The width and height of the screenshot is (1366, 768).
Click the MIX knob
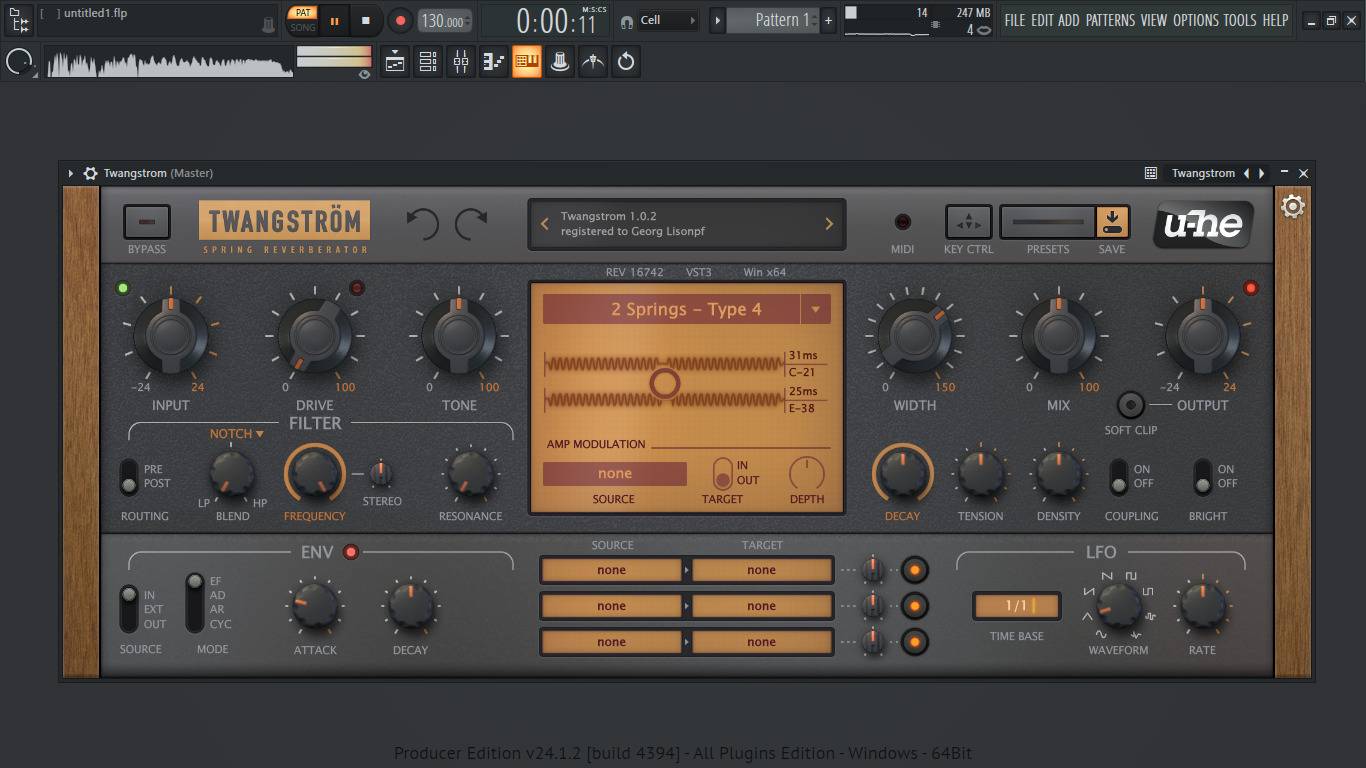[x=1058, y=337]
